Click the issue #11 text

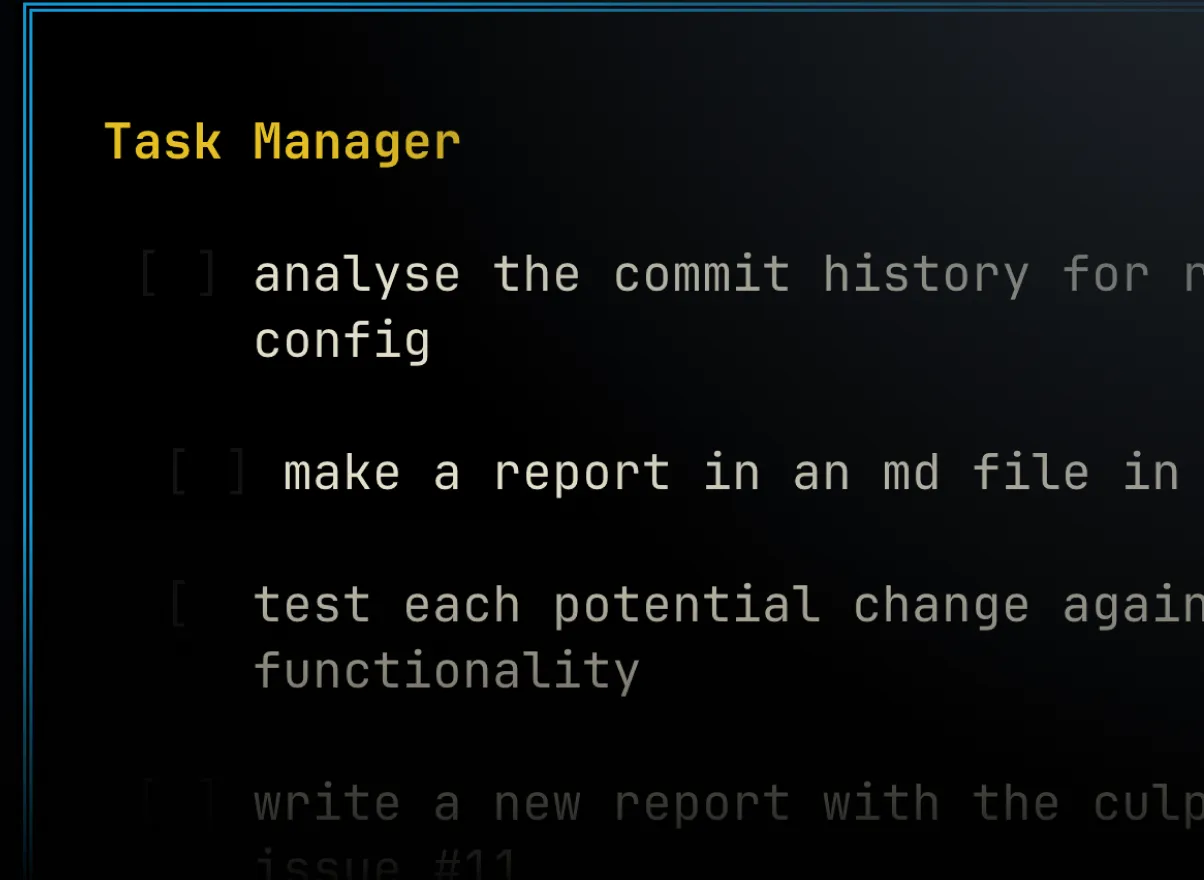[386, 864]
